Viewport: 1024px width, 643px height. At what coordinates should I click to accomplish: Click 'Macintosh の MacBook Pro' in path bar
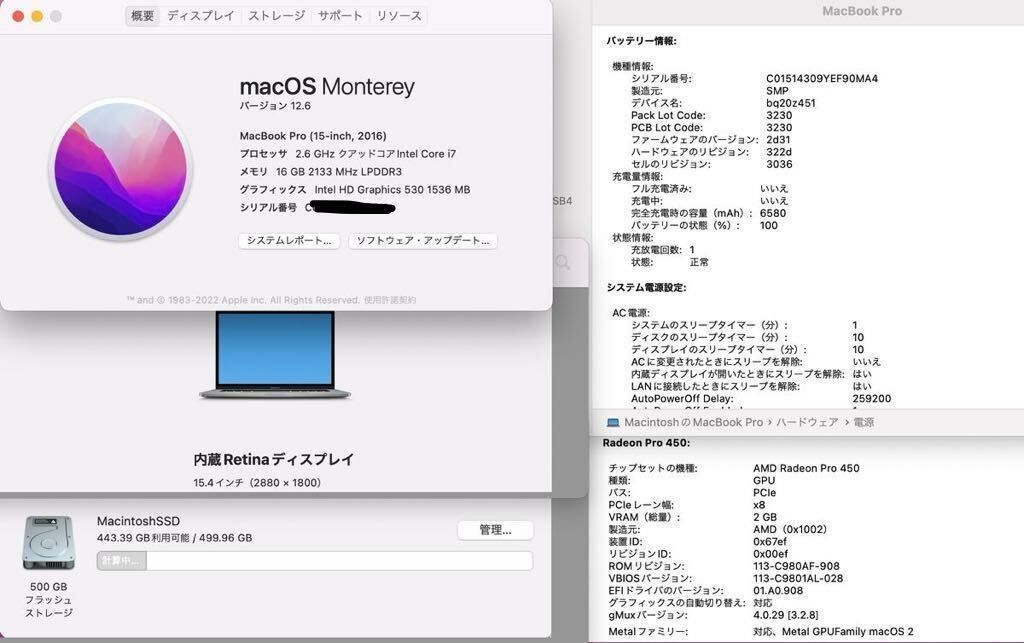pos(694,422)
